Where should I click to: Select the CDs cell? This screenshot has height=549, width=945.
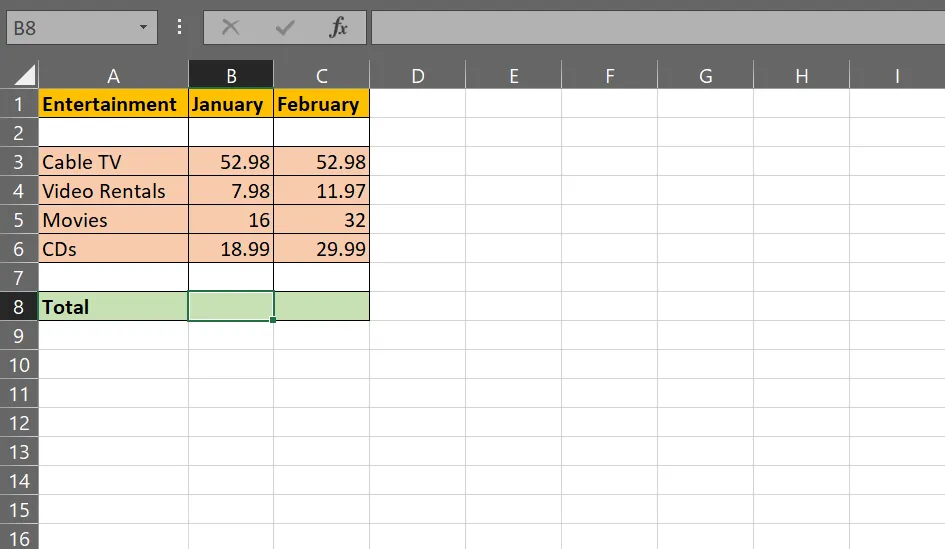pos(113,248)
